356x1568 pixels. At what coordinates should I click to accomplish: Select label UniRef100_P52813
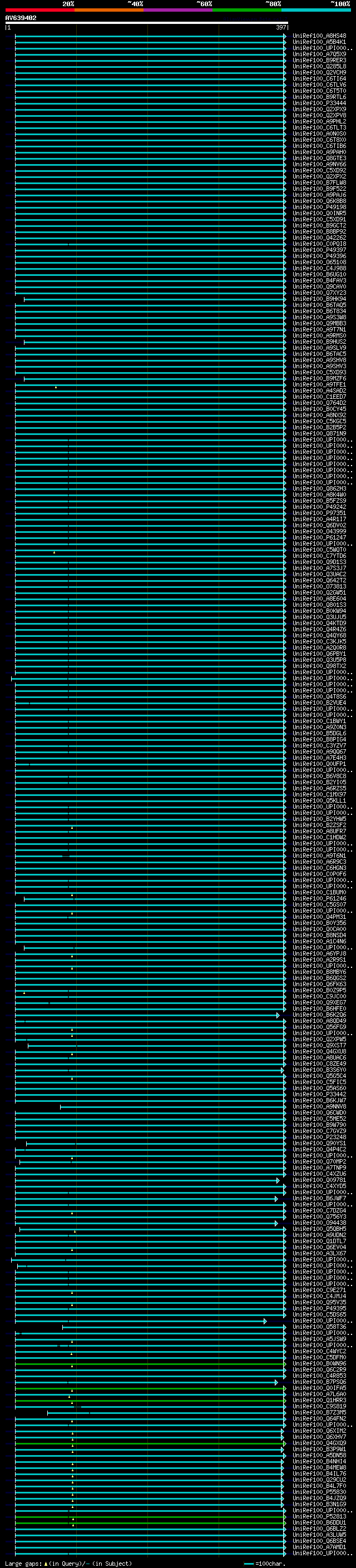tap(319, 1516)
